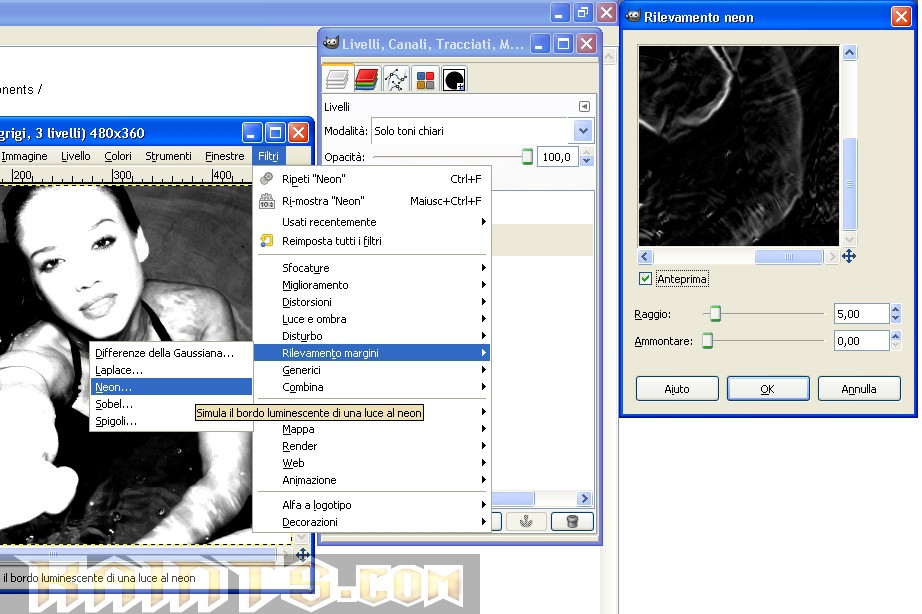Viewport: 922px width, 614px height.
Task: Switch to the Channels tab icon
Action: [x=366, y=79]
